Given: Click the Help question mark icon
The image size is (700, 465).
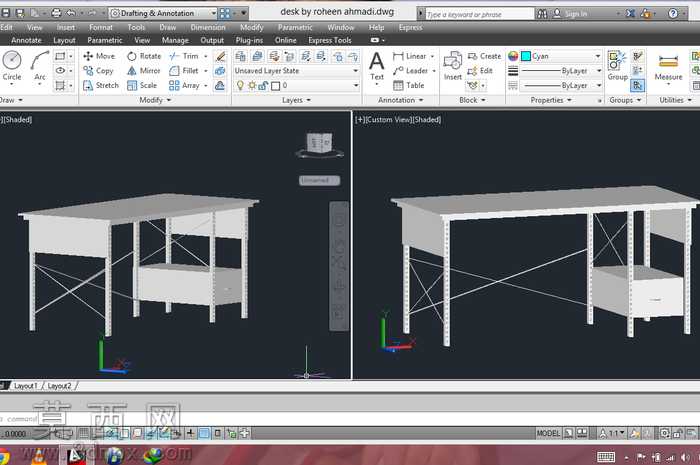Looking at the screenshot, I should tap(673, 14).
